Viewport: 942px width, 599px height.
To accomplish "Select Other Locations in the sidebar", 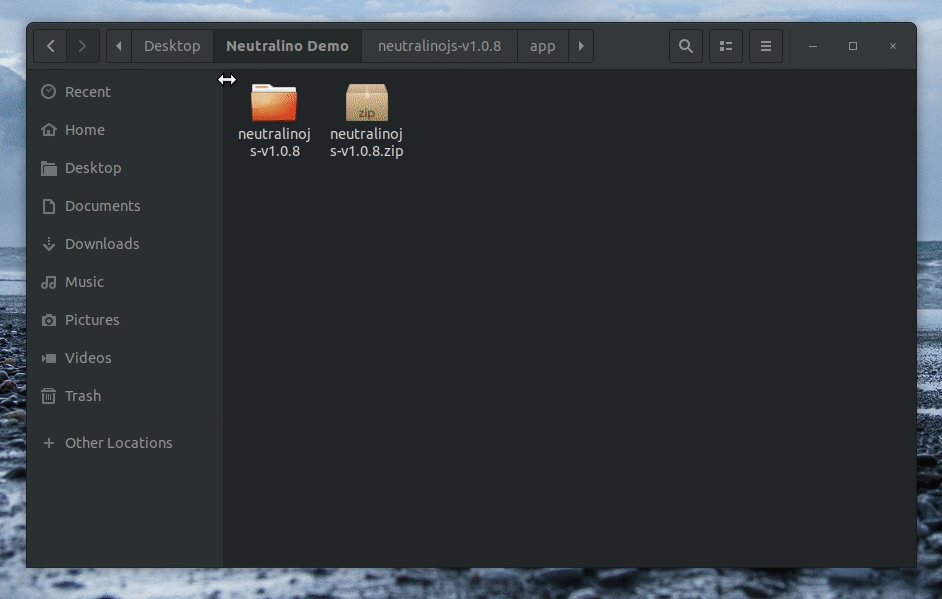I will coord(125,443).
